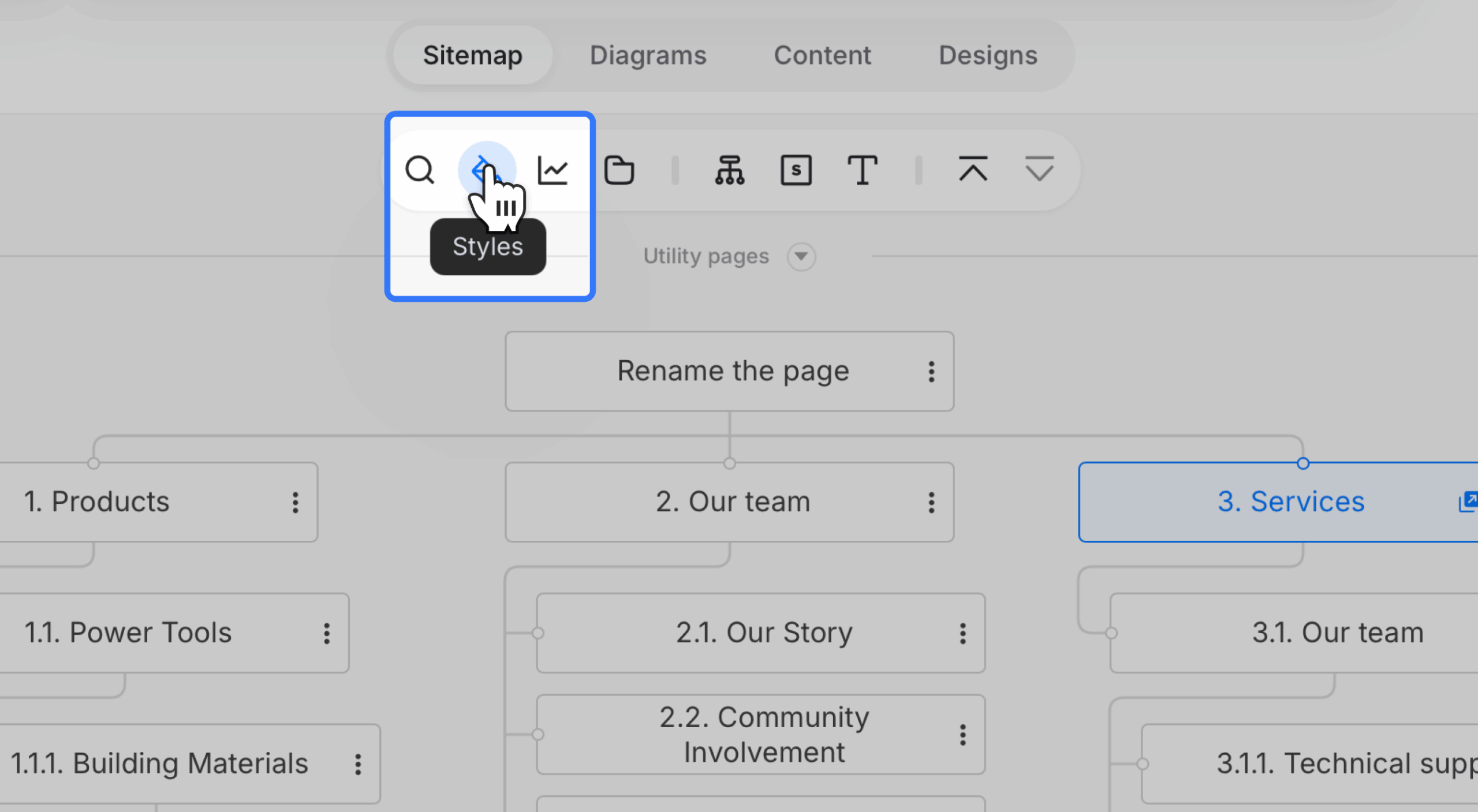Open the search tool in the toolbar
The image size is (1478, 812).
[x=420, y=170]
